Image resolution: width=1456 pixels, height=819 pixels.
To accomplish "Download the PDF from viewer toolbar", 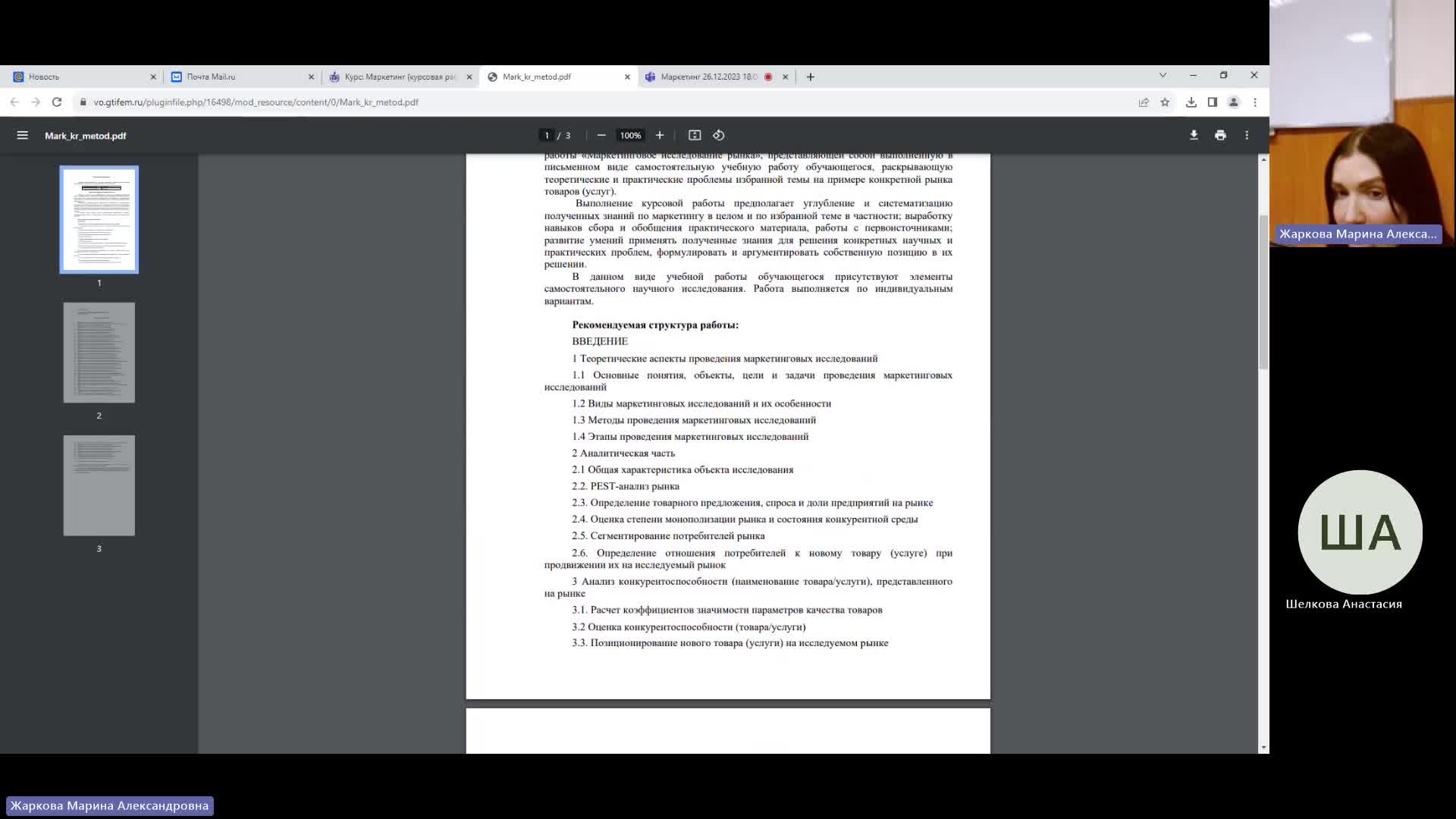I will tap(1194, 135).
